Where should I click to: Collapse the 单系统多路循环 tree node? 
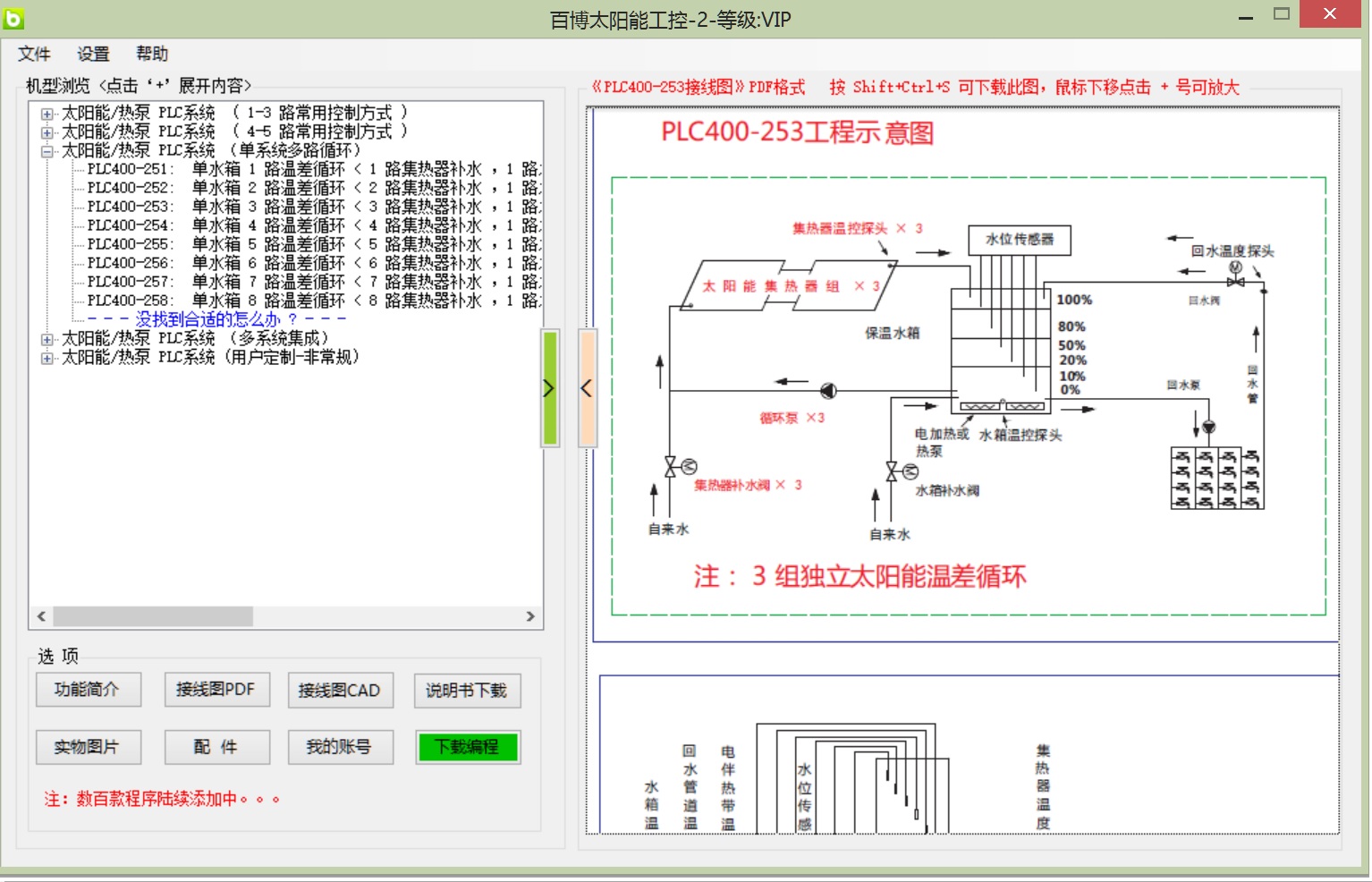(x=47, y=151)
